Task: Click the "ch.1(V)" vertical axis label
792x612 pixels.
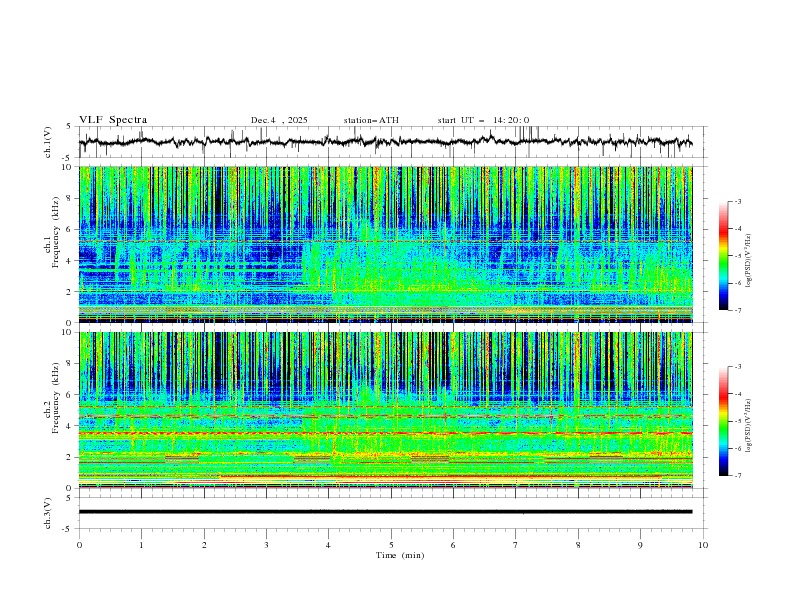Action: tap(48, 142)
